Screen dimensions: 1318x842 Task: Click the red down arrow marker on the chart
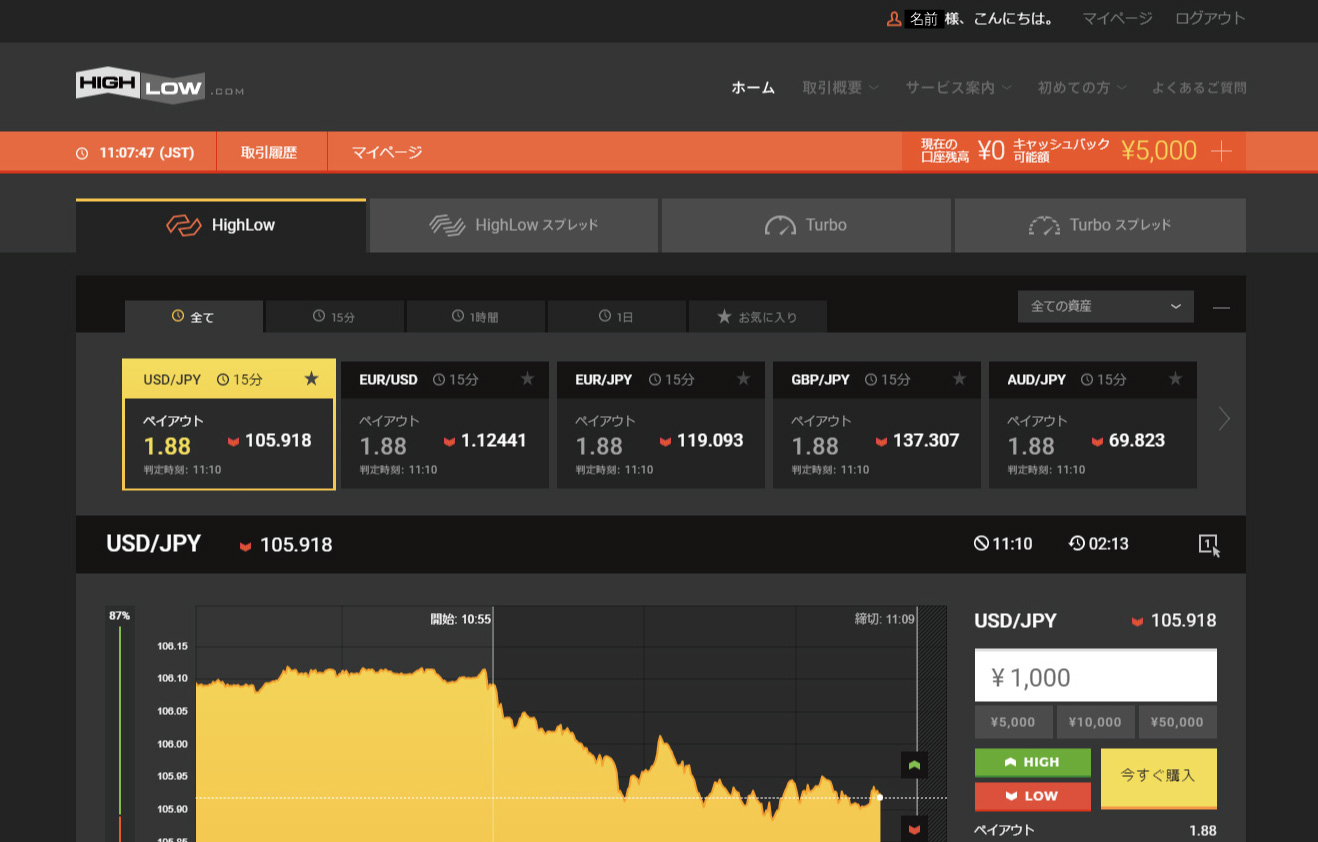click(x=914, y=829)
